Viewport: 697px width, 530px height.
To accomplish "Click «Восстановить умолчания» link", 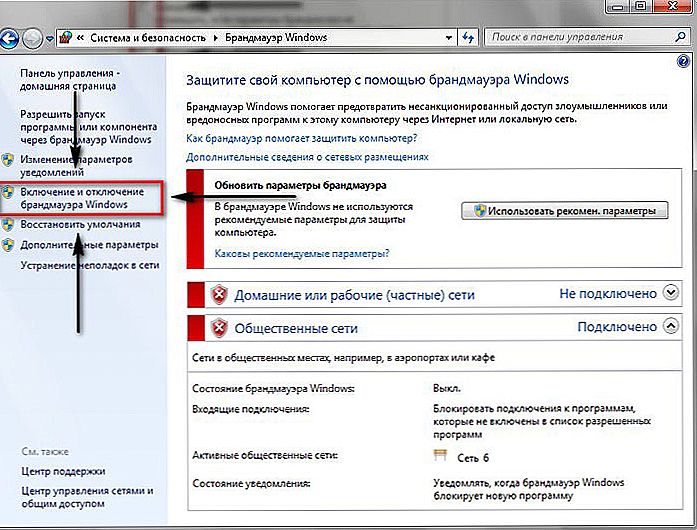I will pos(80,225).
